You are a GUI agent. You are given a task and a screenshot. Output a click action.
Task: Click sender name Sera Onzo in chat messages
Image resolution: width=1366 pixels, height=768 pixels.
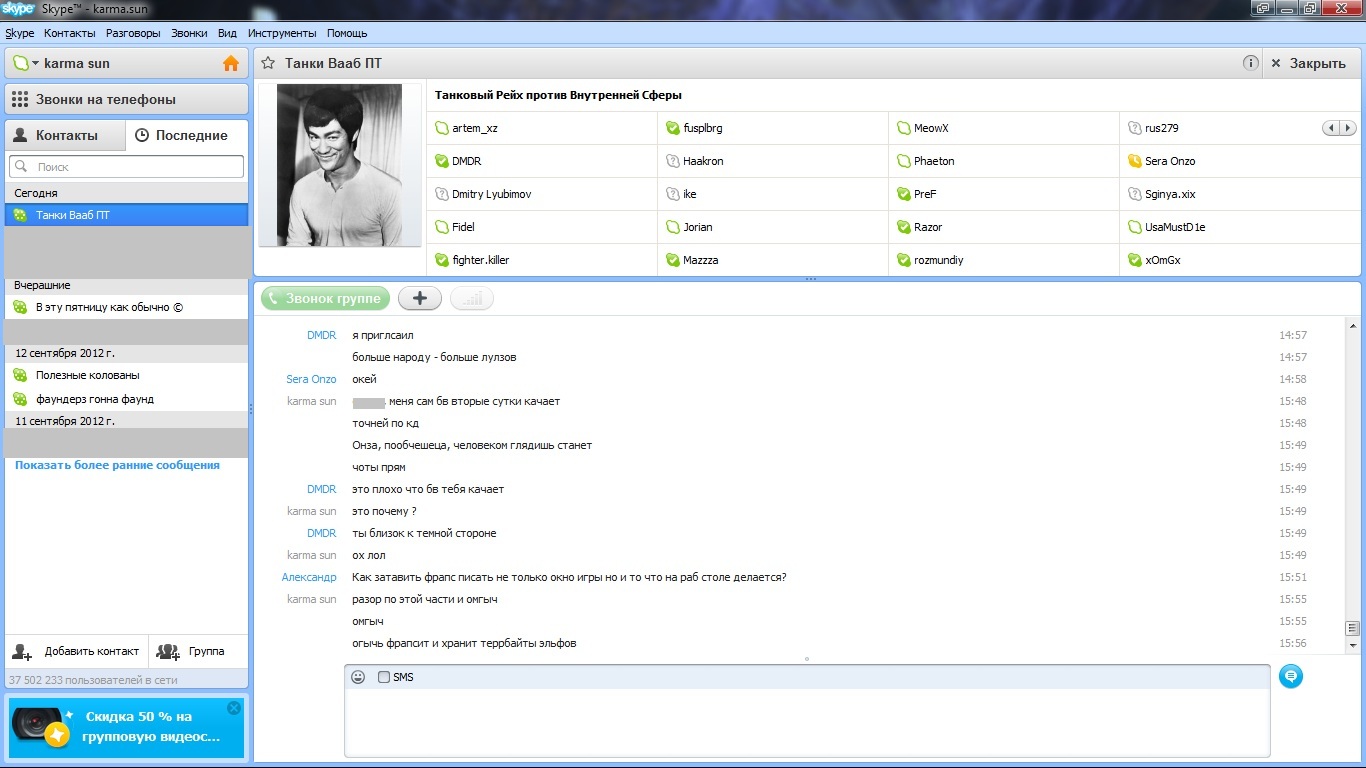point(311,379)
